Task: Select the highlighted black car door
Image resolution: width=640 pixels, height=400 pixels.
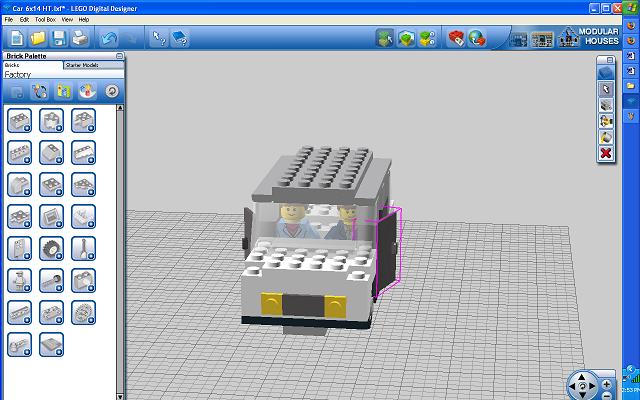Action: coord(387,253)
